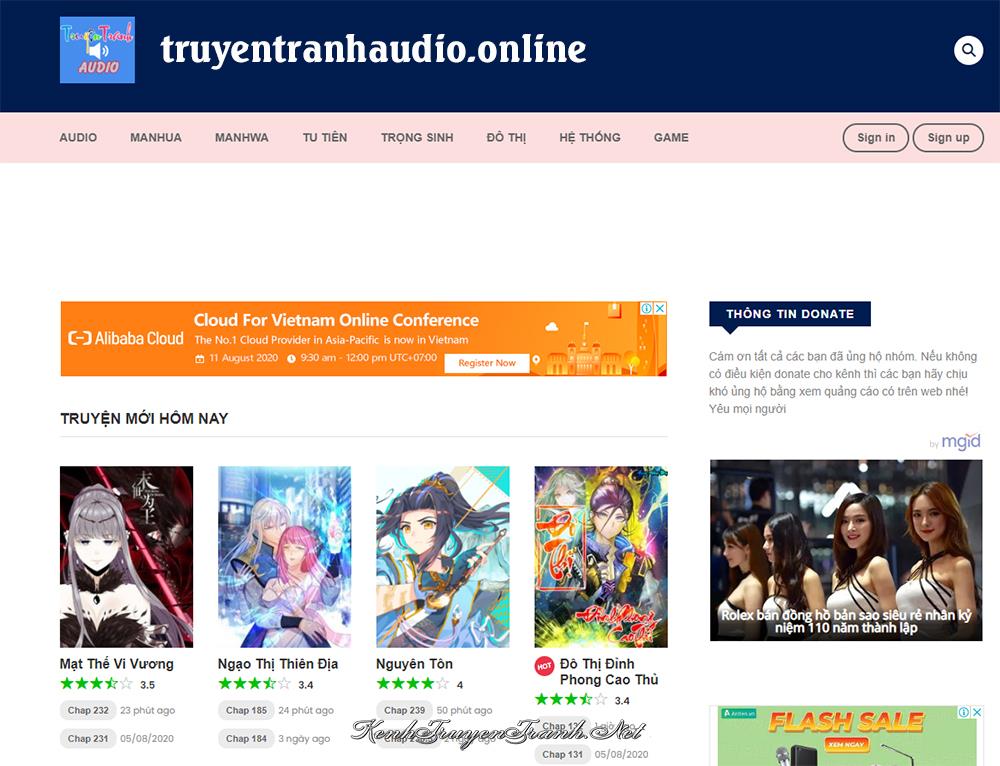Click the search magnifier icon
The image size is (1000, 766).
tap(968, 50)
